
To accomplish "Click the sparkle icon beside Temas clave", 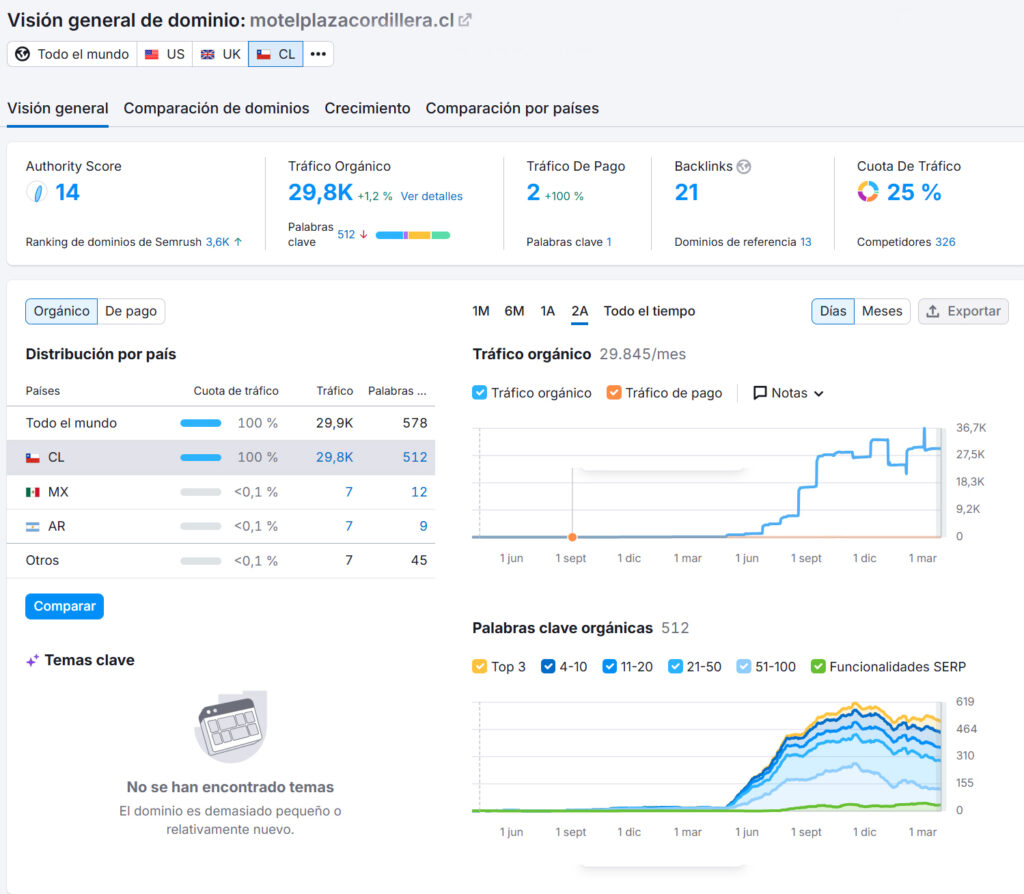I will [32, 660].
